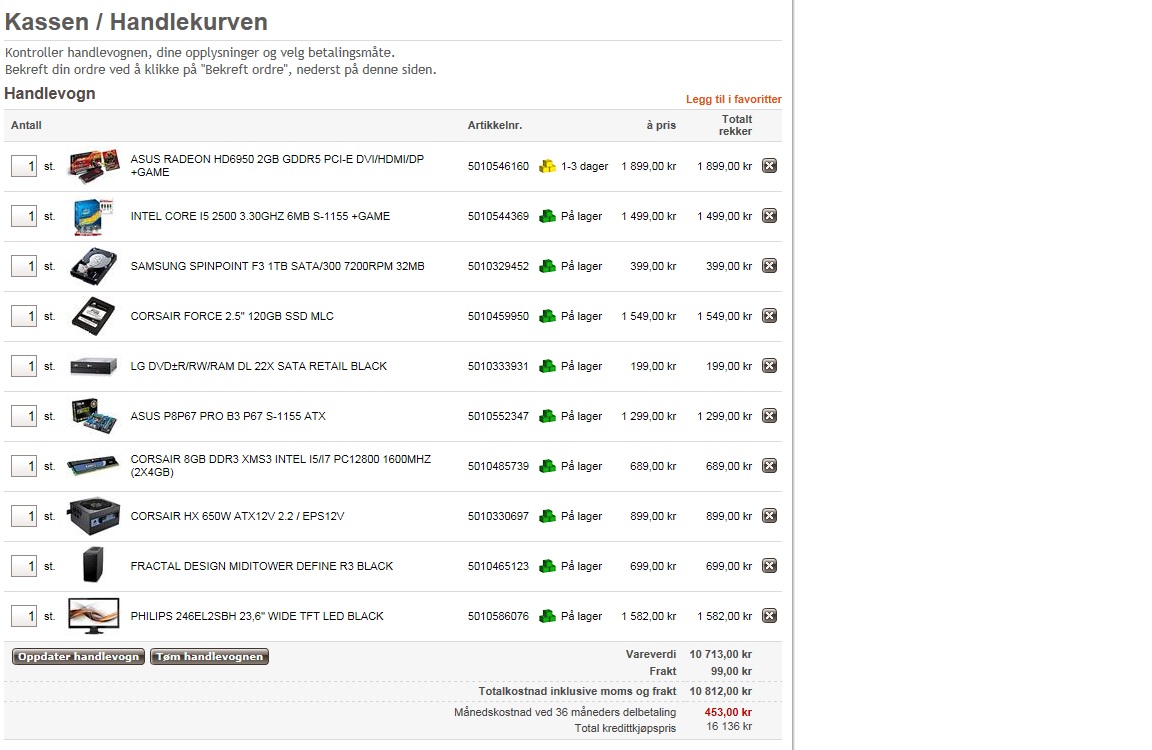Edit quantity field for Fractal Design case
Screen dimensions: 1152x750
(24, 566)
